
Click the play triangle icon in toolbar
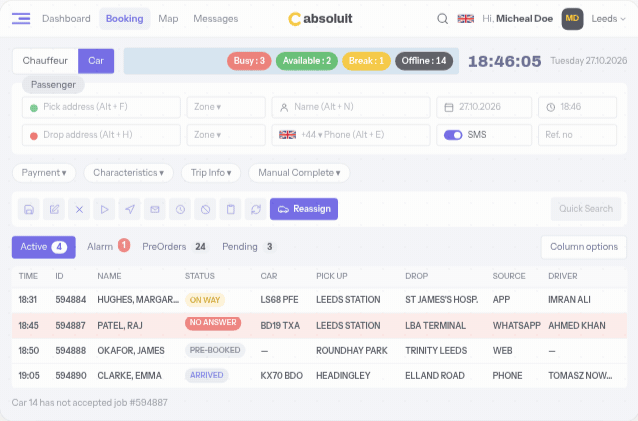105,209
